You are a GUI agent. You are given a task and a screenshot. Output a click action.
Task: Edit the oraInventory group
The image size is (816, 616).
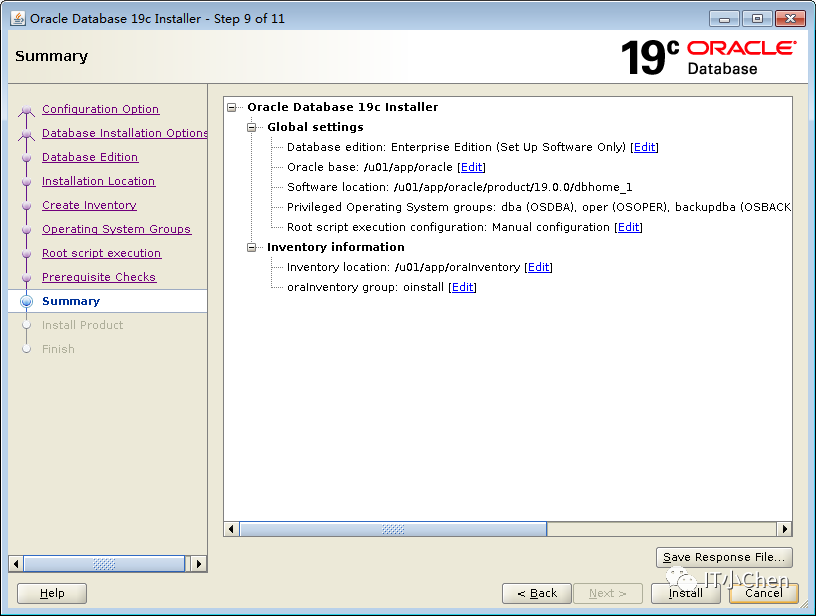(x=463, y=287)
